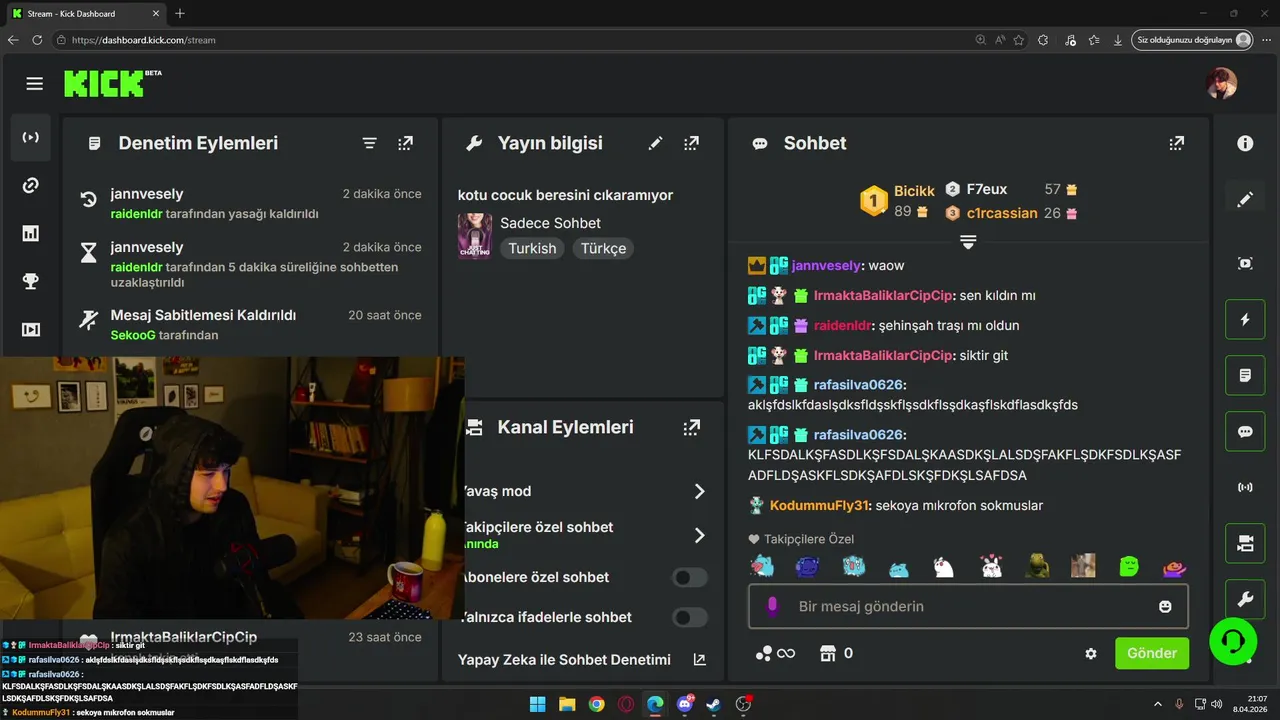Viewport: 1280px width, 720px height.
Task: Click the Turkish tag chip
Action: [x=532, y=248]
